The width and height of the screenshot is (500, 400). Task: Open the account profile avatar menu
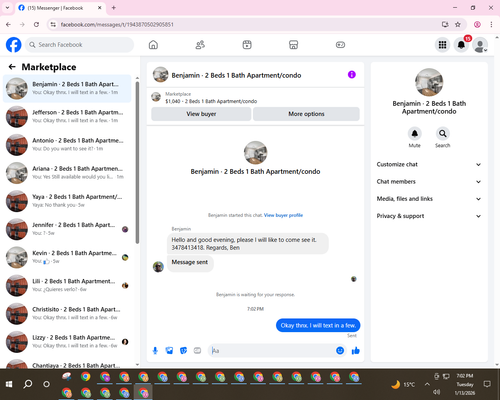(480, 45)
